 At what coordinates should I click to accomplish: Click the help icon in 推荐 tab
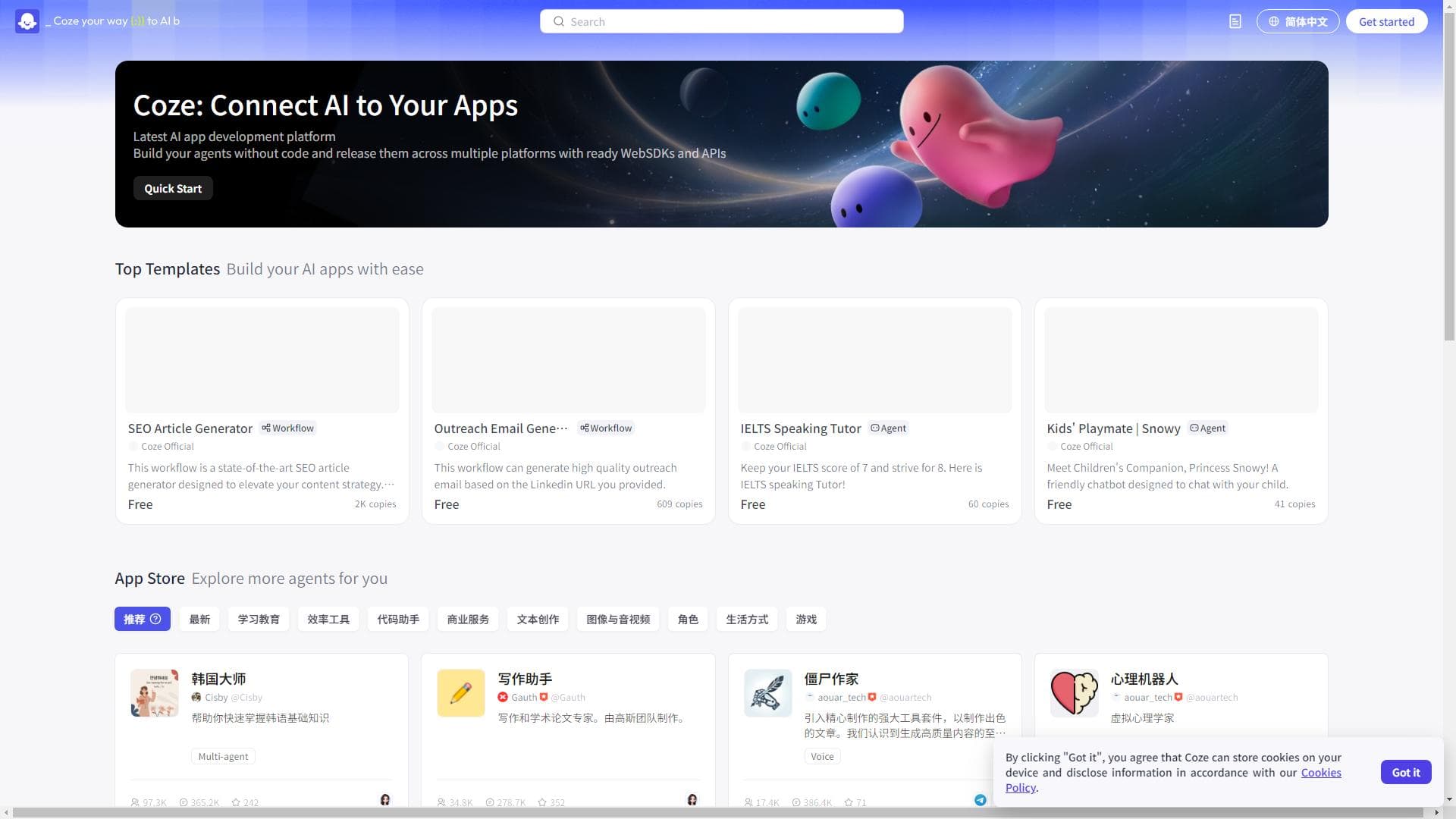[155, 619]
